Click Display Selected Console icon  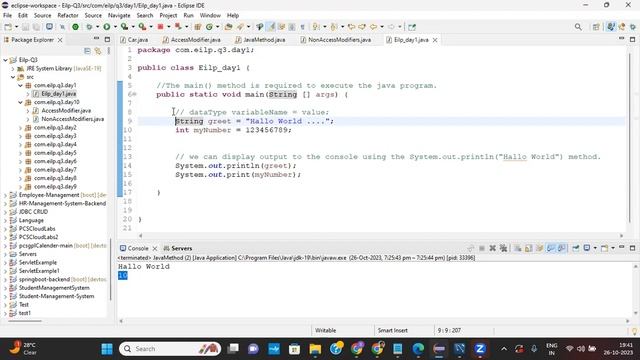point(587,248)
